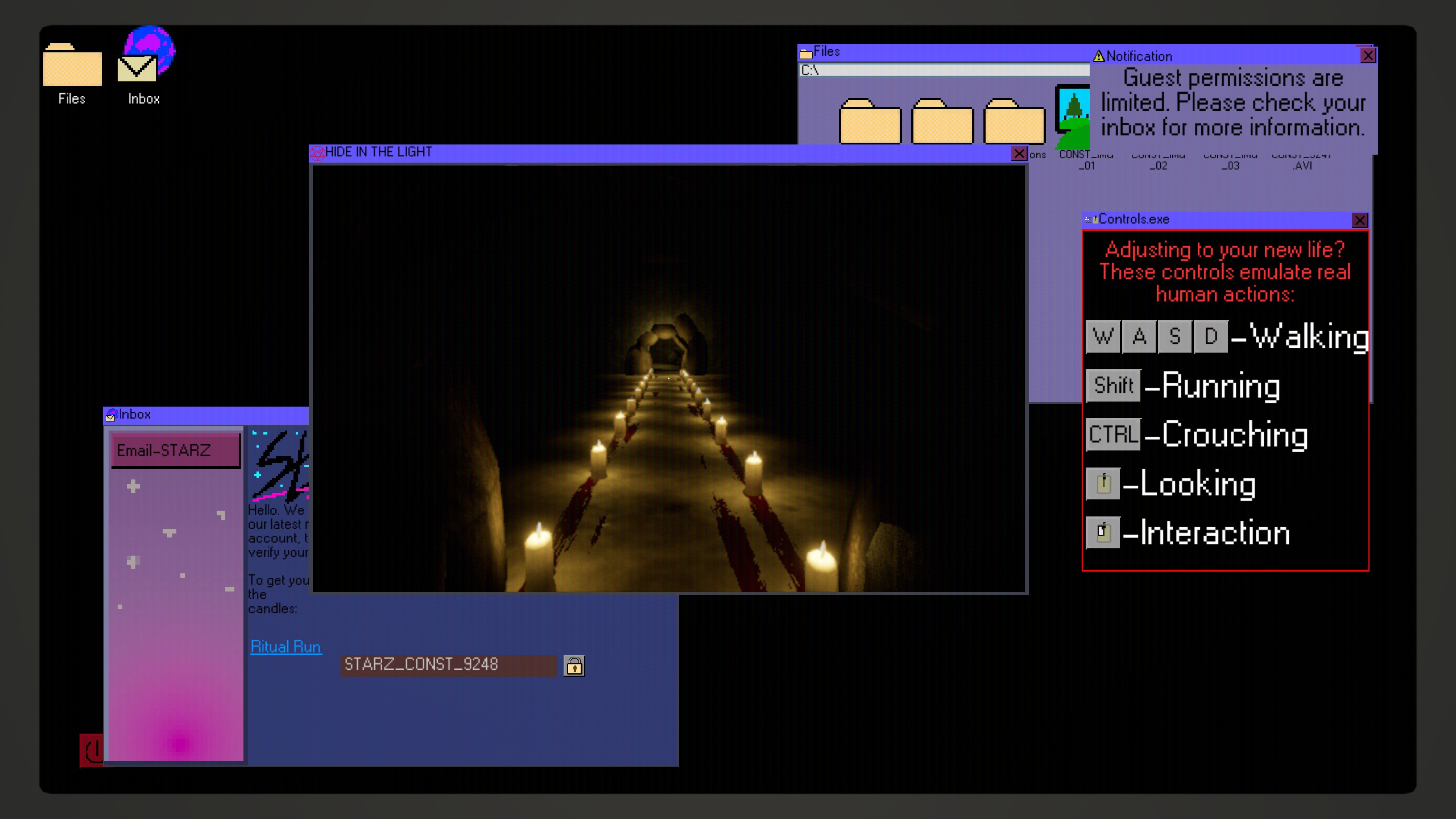Open the CONST_IMG_01 picture file icon

(x=1073, y=117)
